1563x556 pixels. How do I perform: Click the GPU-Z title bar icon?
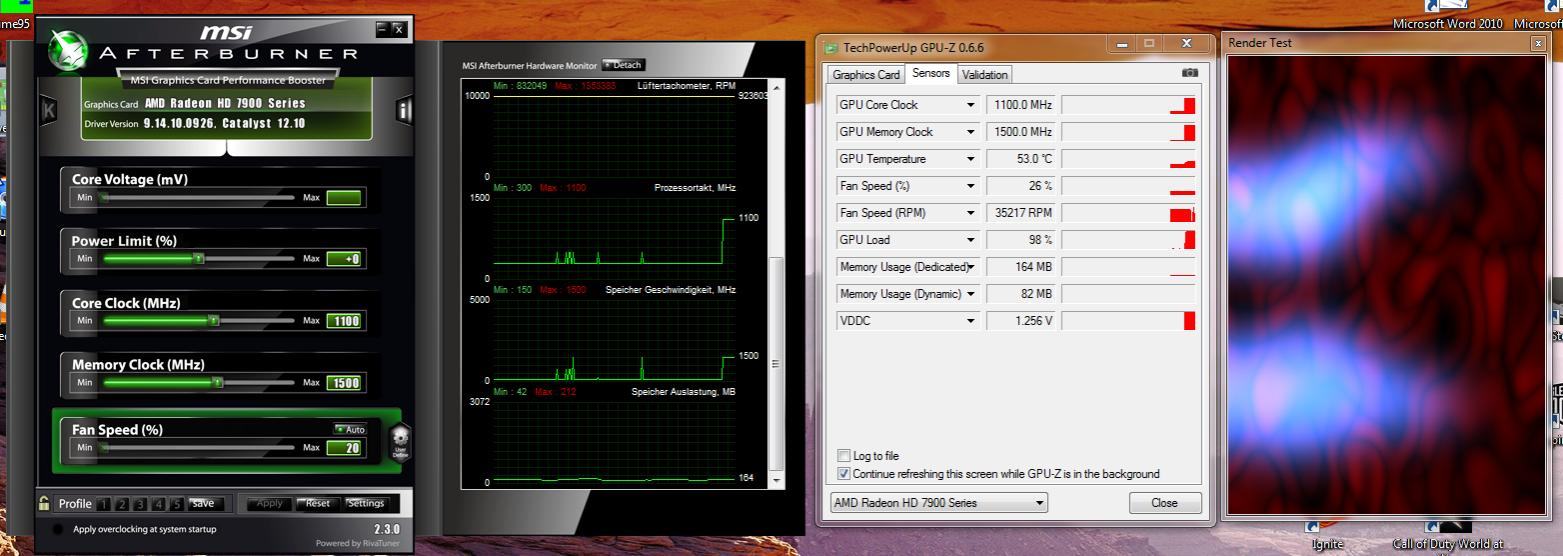[831, 47]
